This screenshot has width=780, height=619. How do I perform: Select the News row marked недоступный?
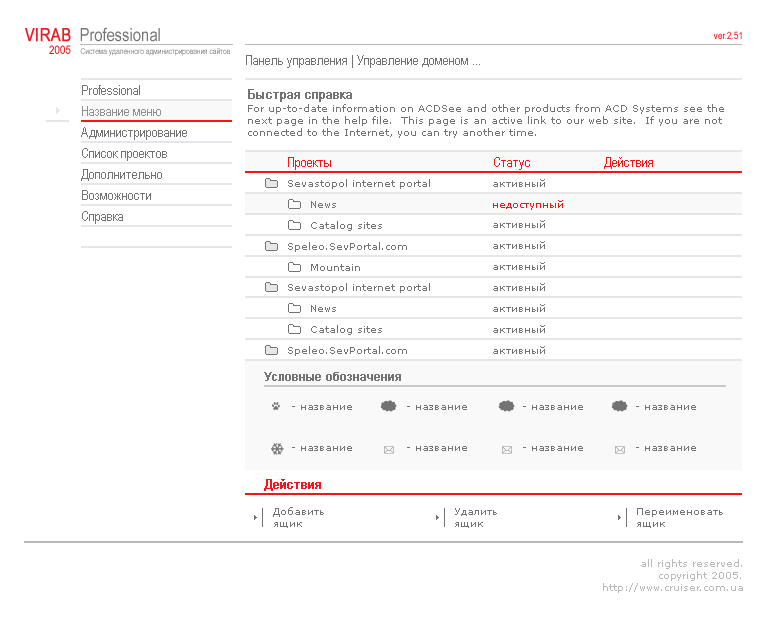point(493,204)
